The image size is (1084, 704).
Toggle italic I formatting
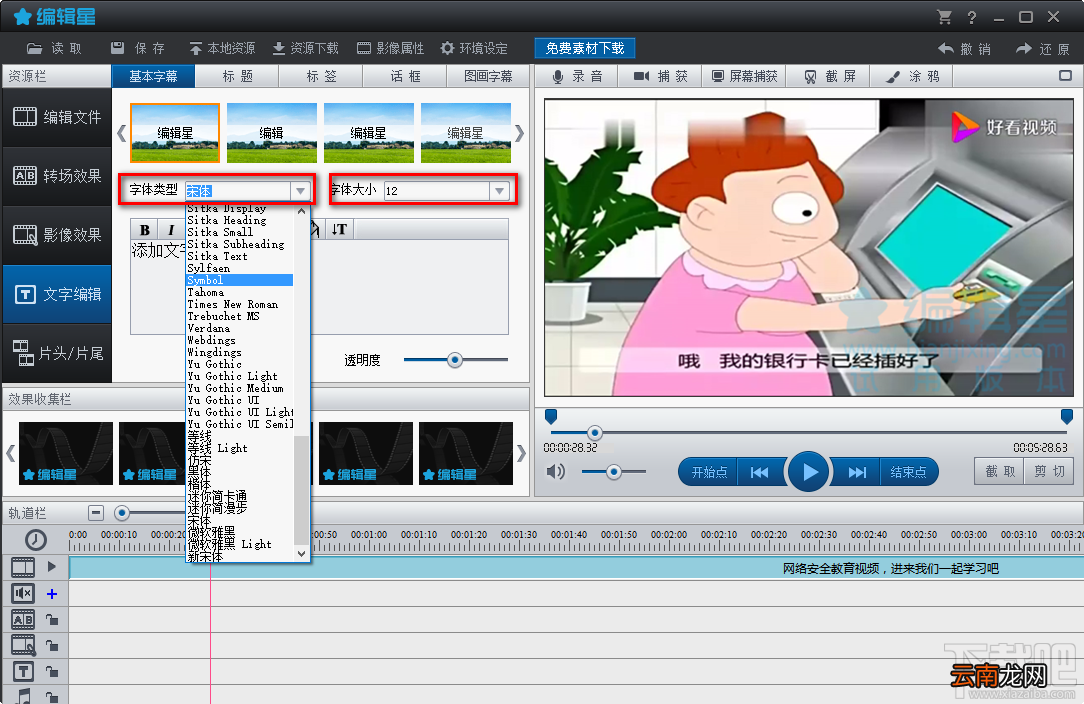pos(171,230)
